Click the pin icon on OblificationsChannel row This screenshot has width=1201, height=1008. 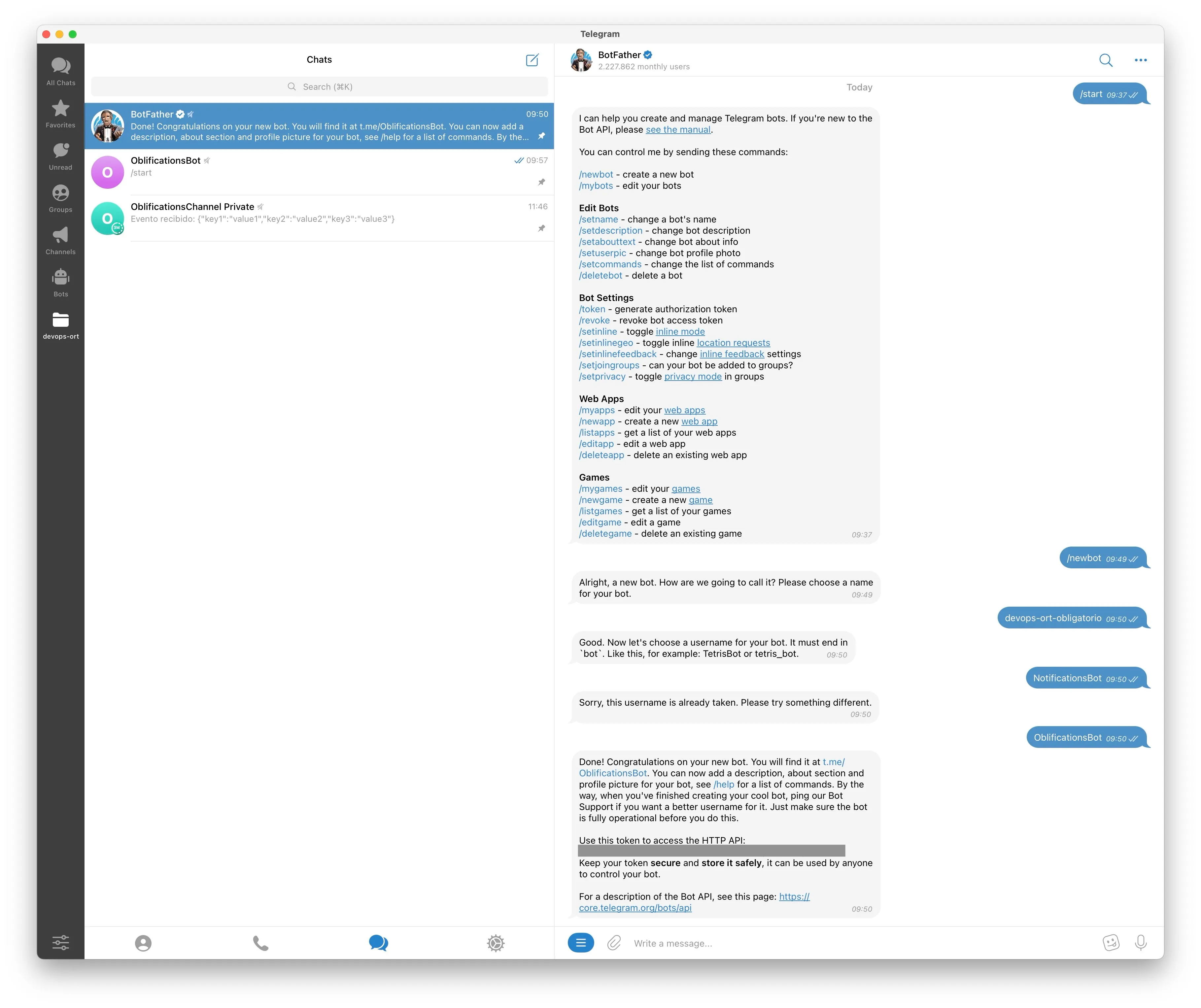[541, 228]
